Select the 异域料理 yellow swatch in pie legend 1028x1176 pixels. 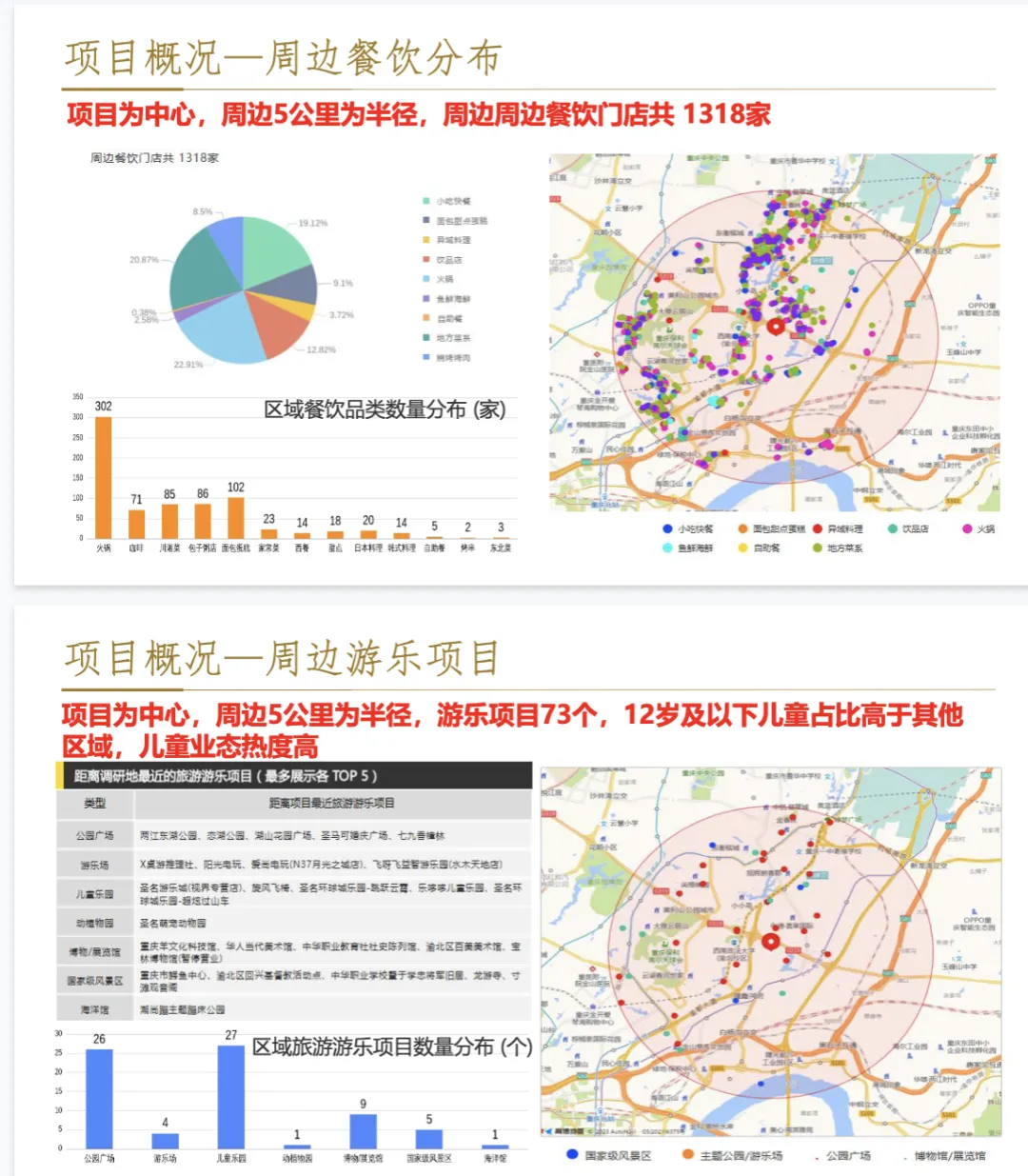tap(426, 240)
